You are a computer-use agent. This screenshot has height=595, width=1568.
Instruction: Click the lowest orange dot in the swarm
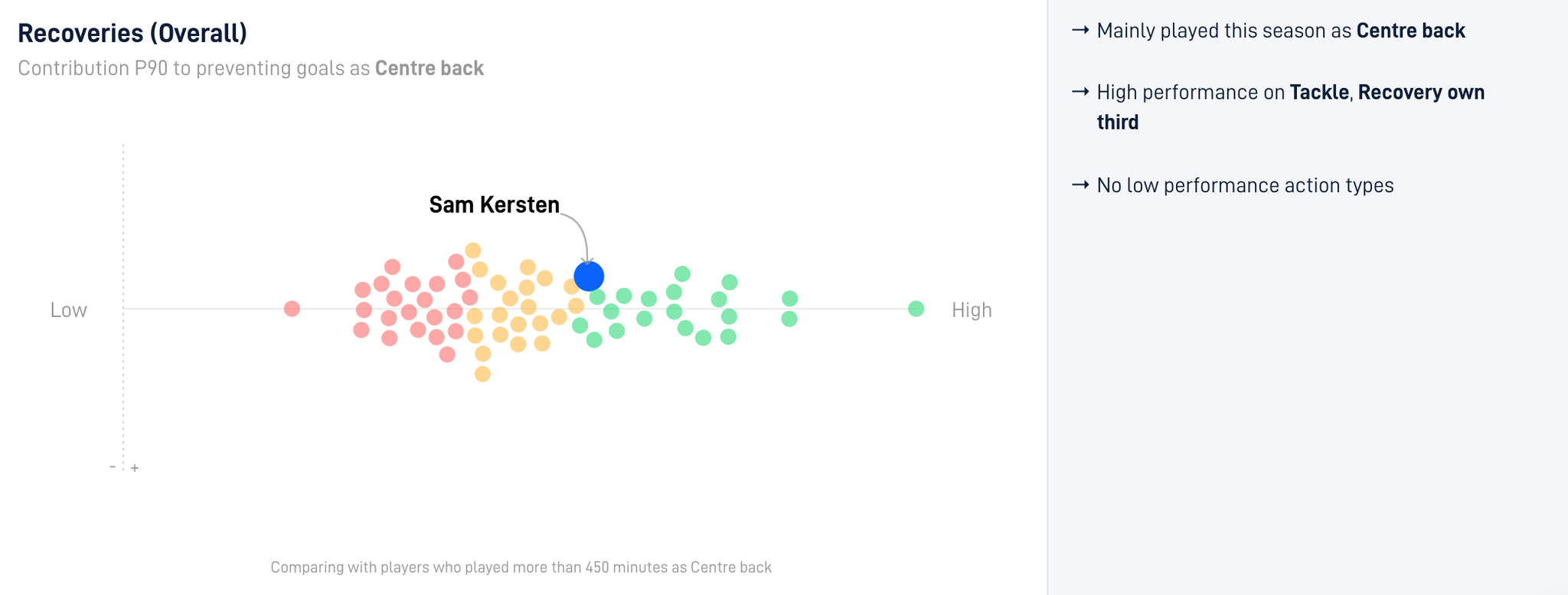pos(482,374)
